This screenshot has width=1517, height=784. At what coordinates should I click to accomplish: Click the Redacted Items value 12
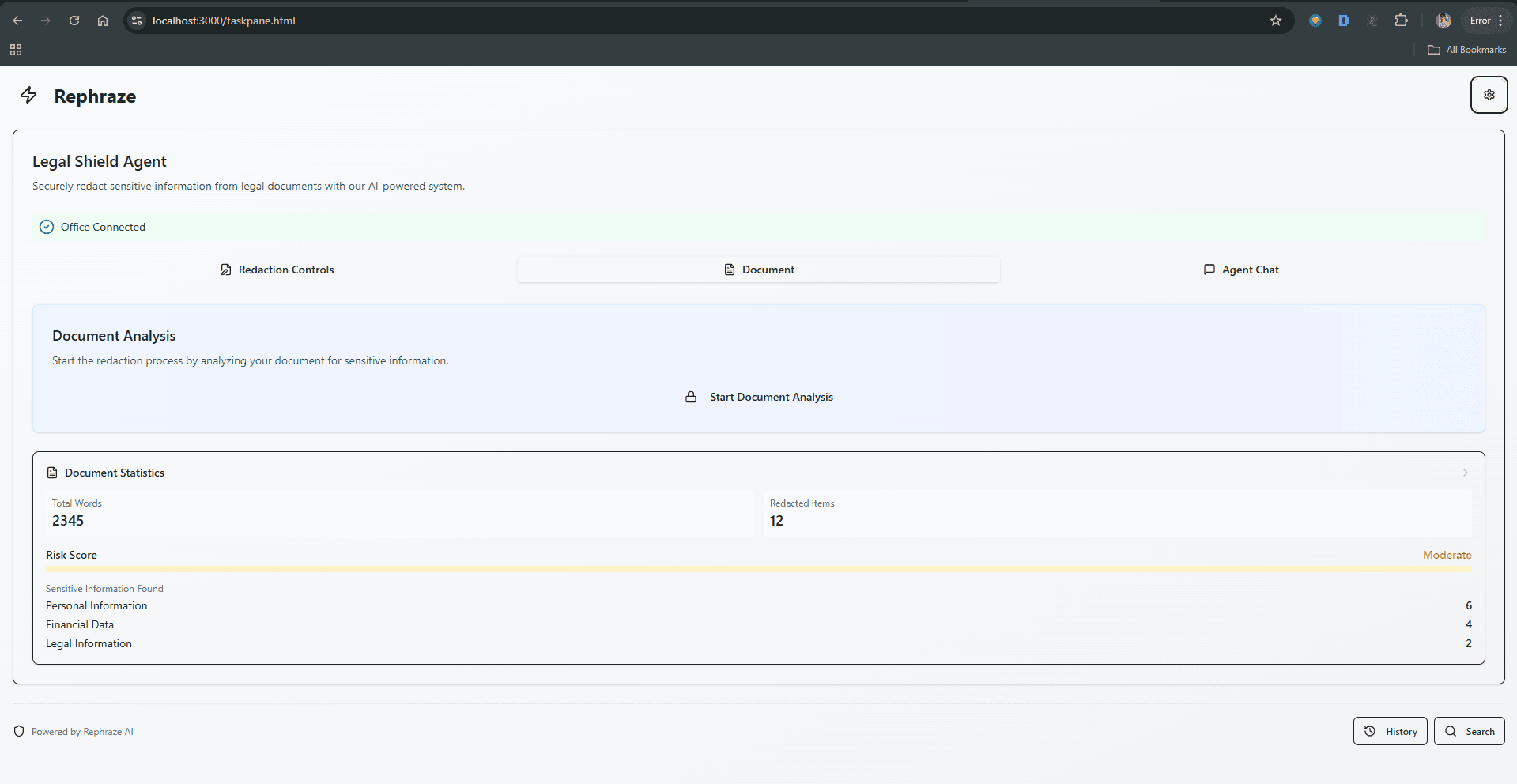pyautogui.click(x=776, y=521)
